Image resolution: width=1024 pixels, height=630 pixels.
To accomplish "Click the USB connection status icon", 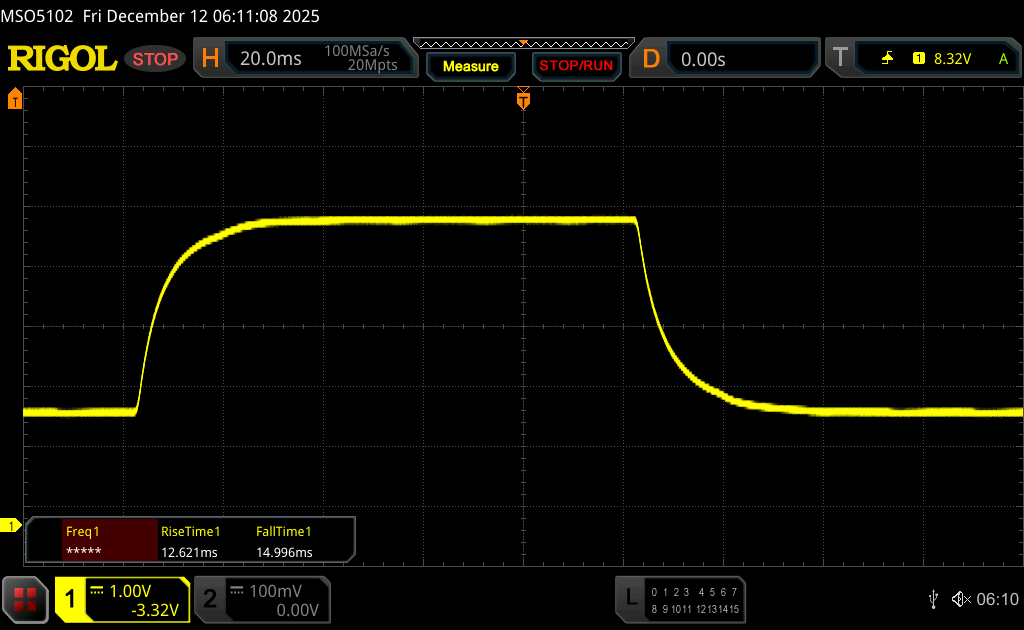I will click(934, 598).
